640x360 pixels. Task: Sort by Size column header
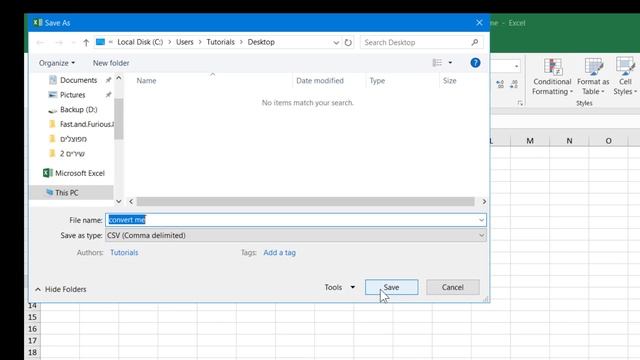click(449, 81)
